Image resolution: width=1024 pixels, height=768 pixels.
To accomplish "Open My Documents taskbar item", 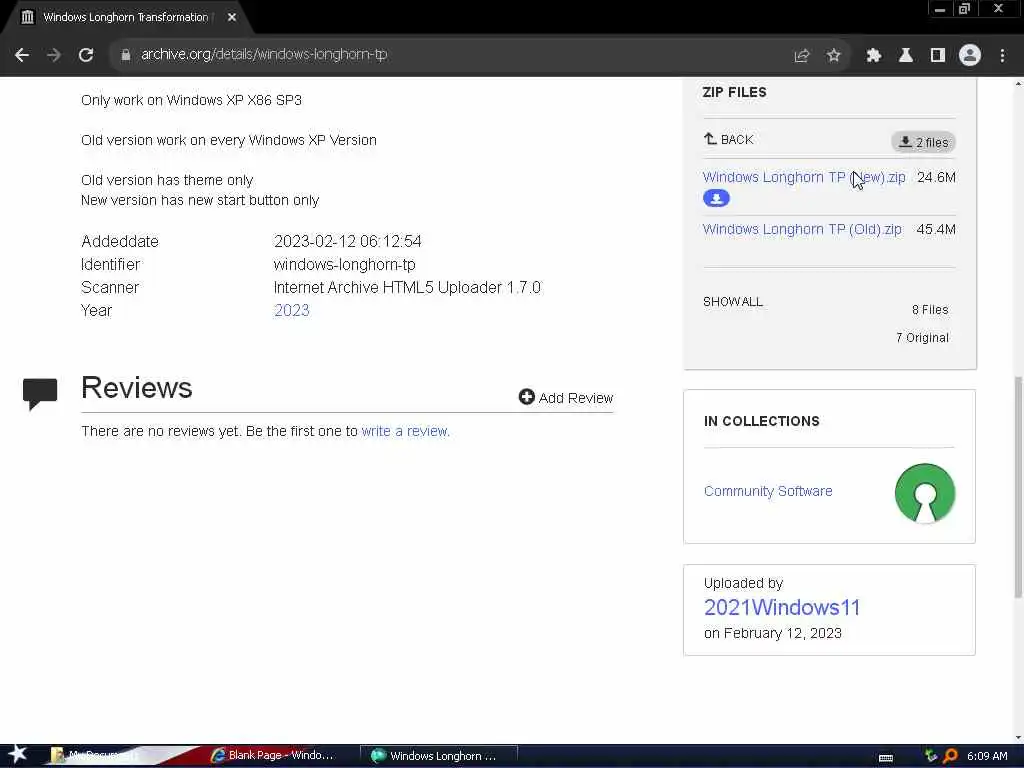I will 95,755.
